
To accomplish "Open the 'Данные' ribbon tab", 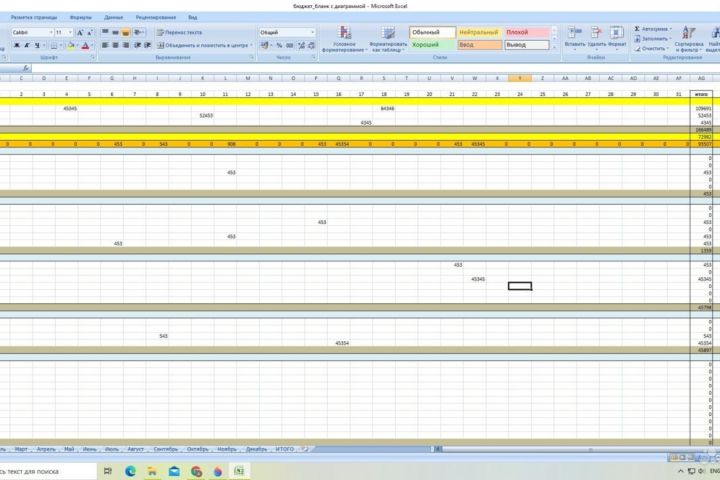I will point(113,17).
